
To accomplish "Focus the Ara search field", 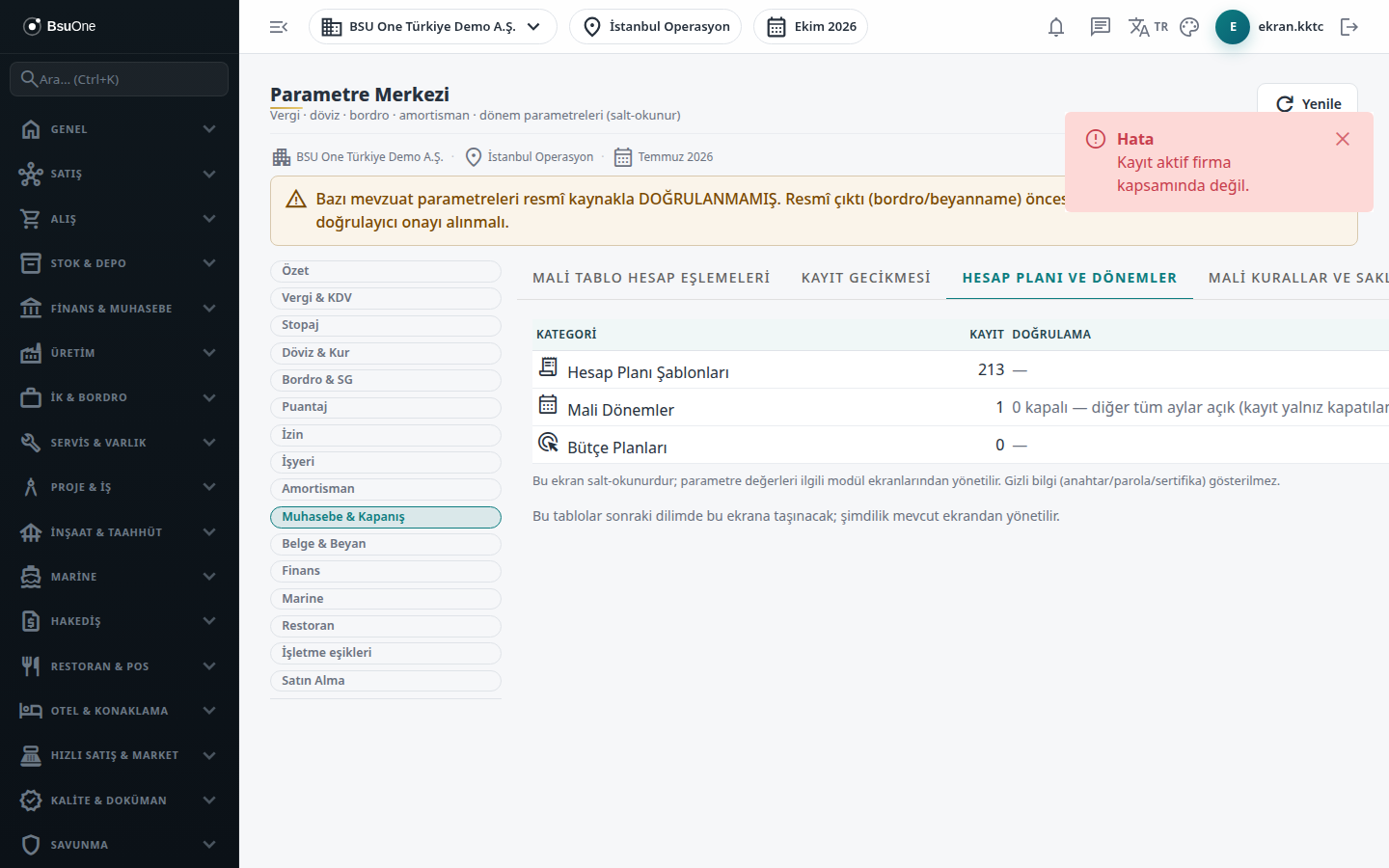I will coord(120,79).
